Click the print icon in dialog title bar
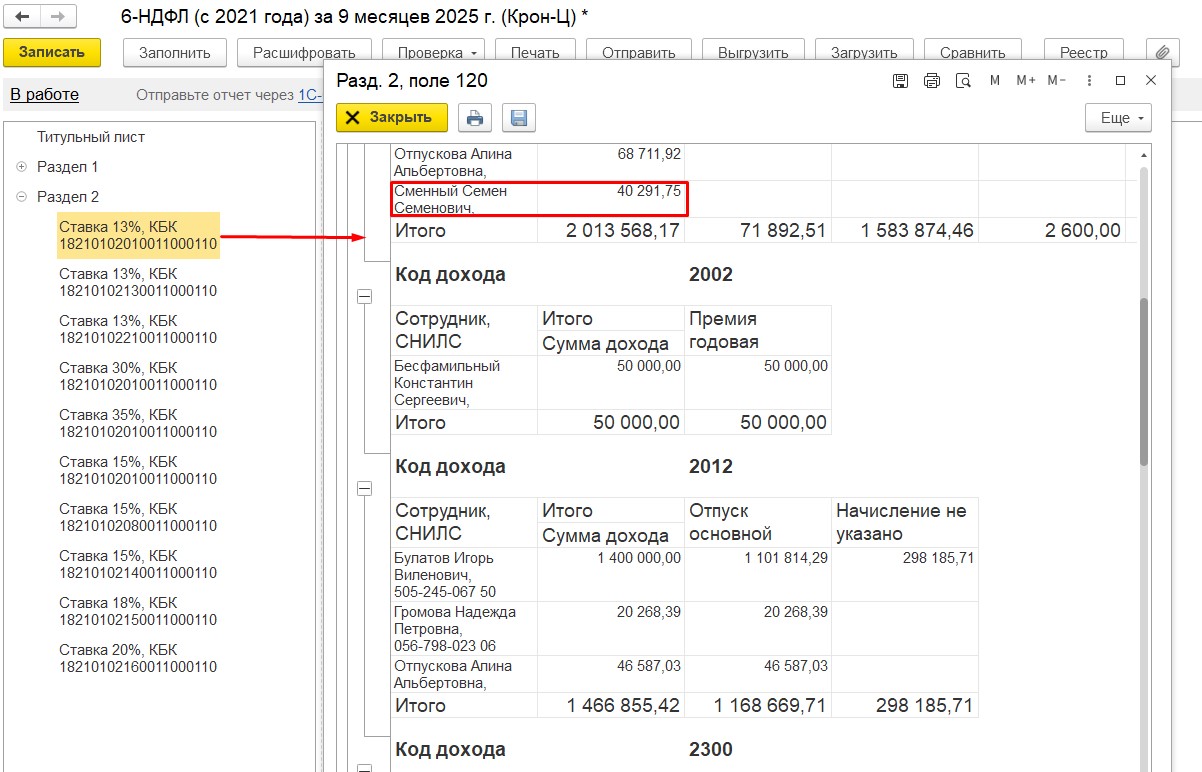Viewport: 1202px width, 772px height. point(932,81)
